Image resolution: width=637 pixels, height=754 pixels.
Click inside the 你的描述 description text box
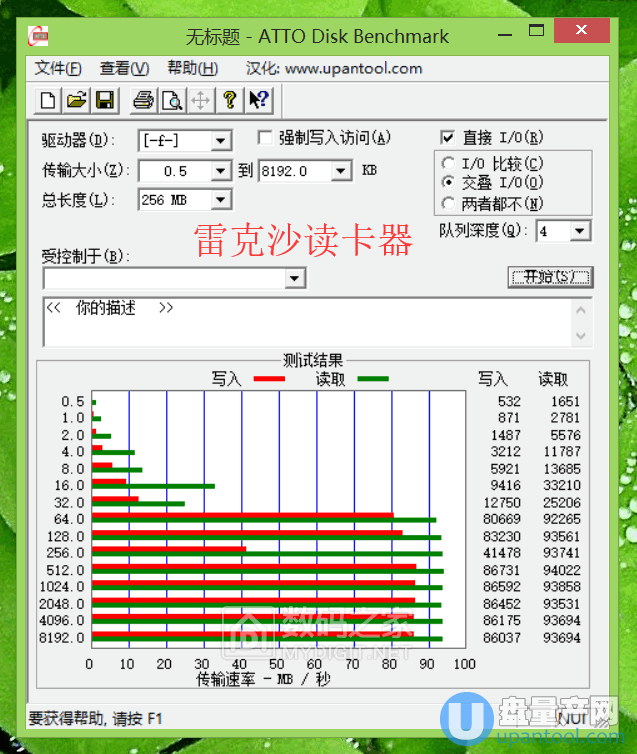(x=300, y=322)
